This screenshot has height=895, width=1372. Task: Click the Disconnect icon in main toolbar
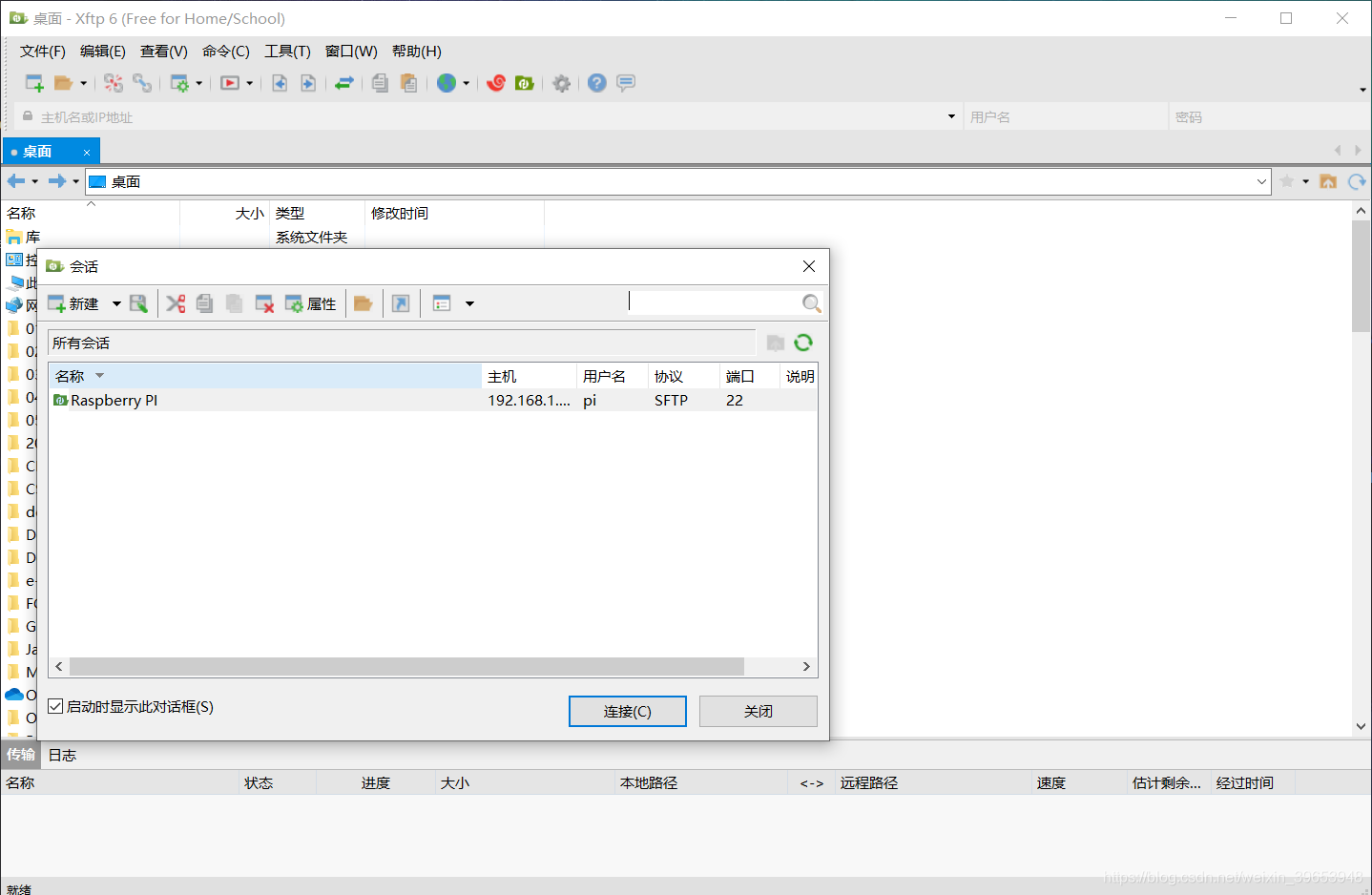tap(114, 83)
